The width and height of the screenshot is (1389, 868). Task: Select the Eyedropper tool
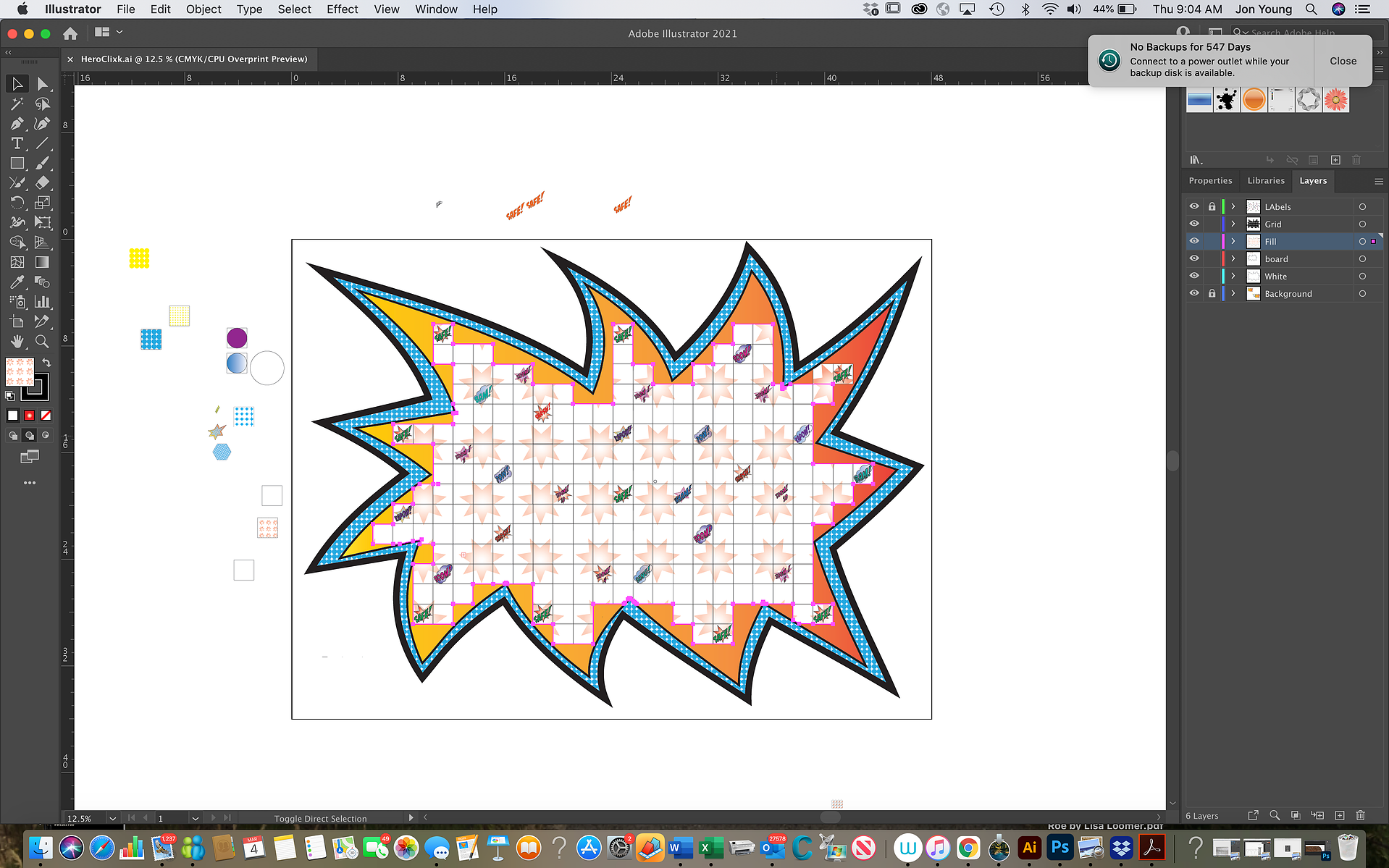pos(17,282)
